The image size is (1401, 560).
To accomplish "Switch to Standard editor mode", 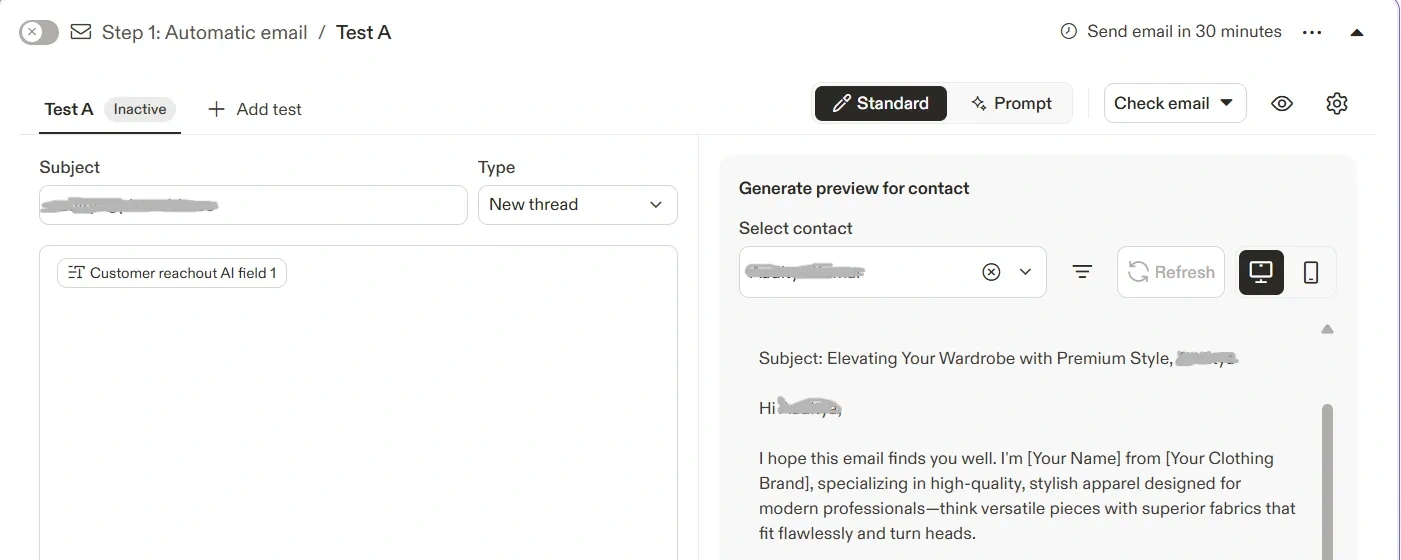I will (x=880, y=103).
